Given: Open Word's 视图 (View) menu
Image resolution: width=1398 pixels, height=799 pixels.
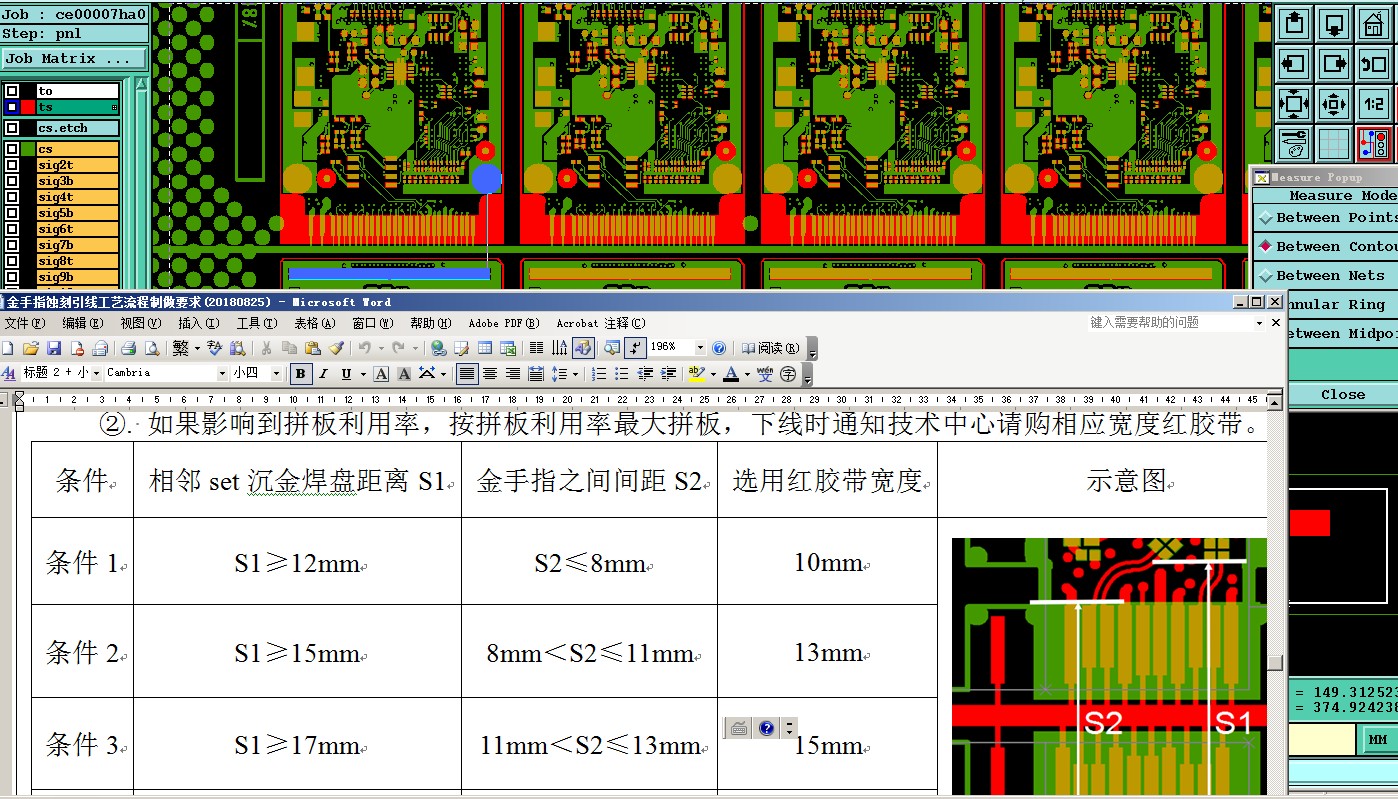Looking at the screenshot, I should click(x=141, y=323).
